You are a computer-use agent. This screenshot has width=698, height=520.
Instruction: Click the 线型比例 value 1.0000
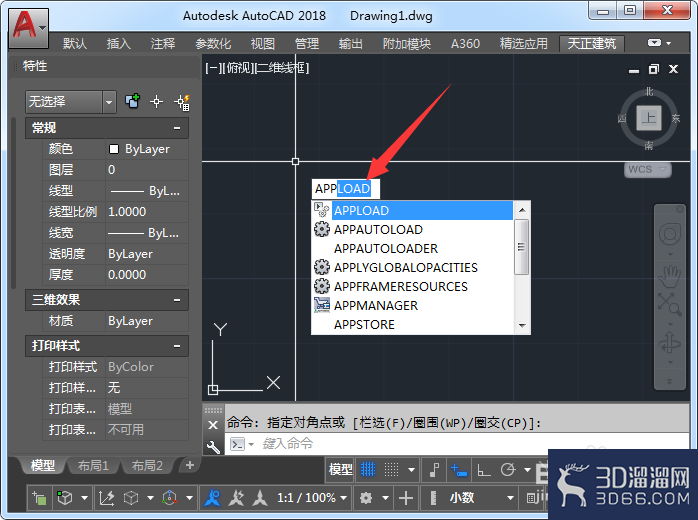[127, 212]
